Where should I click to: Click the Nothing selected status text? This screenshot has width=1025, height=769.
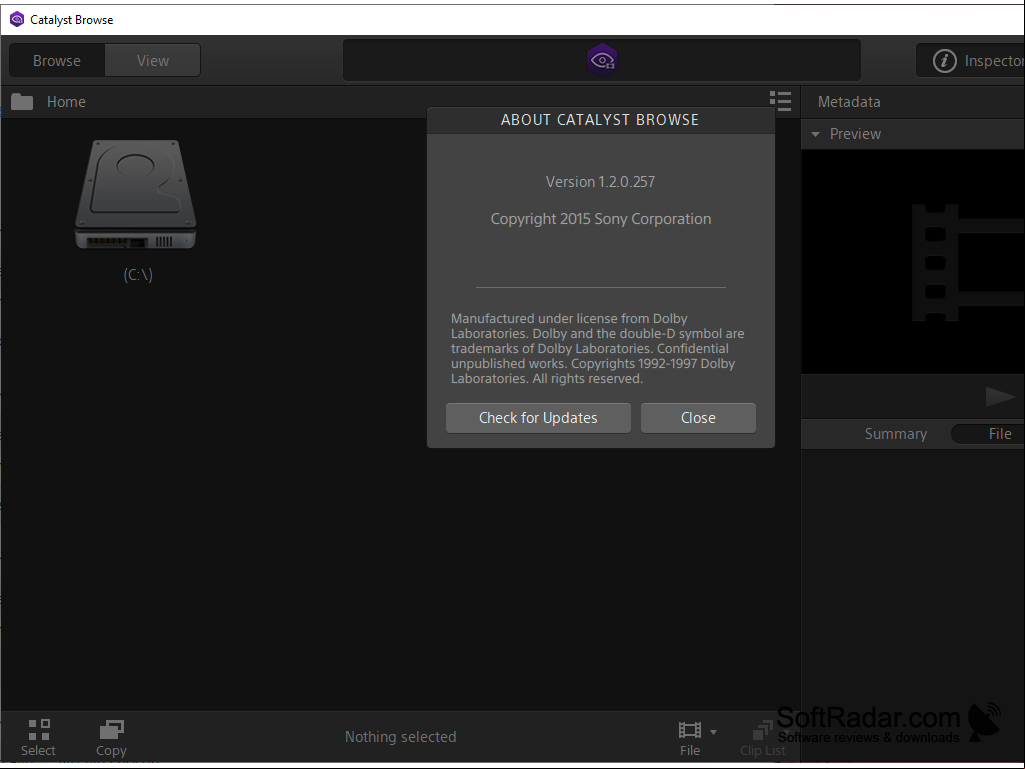tap(401, 737)
